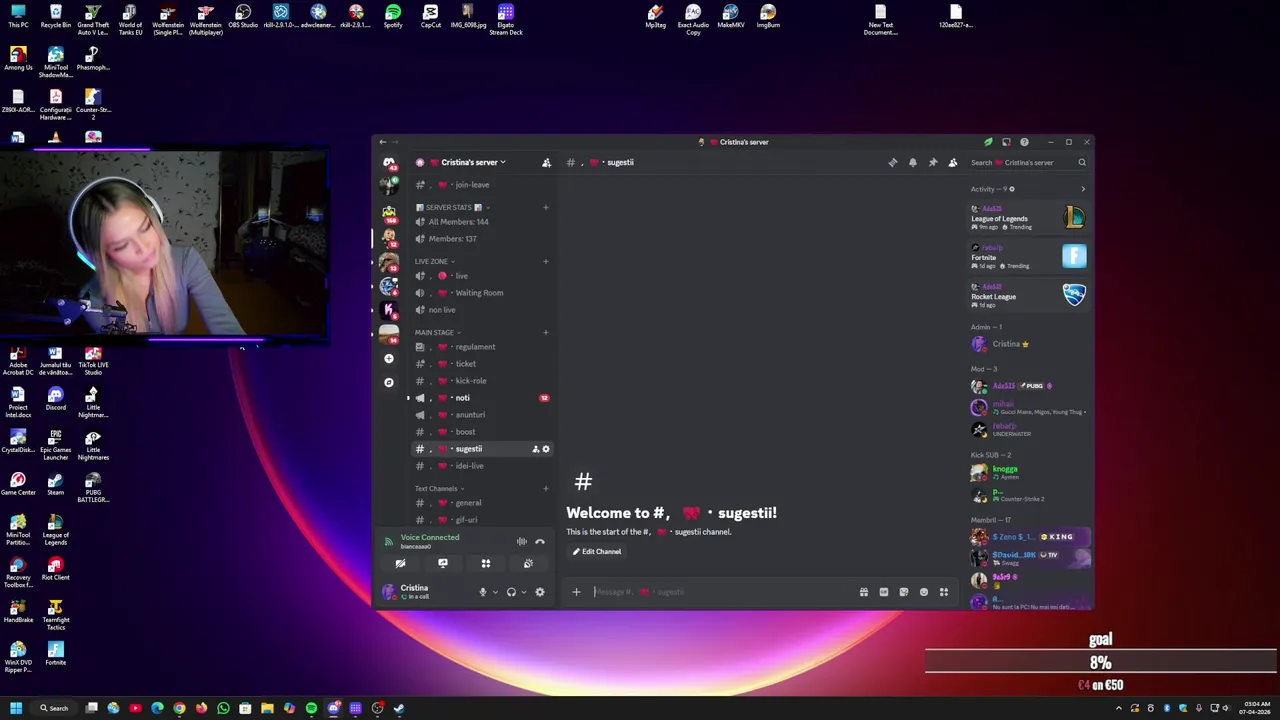Viewport: 1280px width, 720px height.
Task: Open the regulament channel
Action: 482,347
